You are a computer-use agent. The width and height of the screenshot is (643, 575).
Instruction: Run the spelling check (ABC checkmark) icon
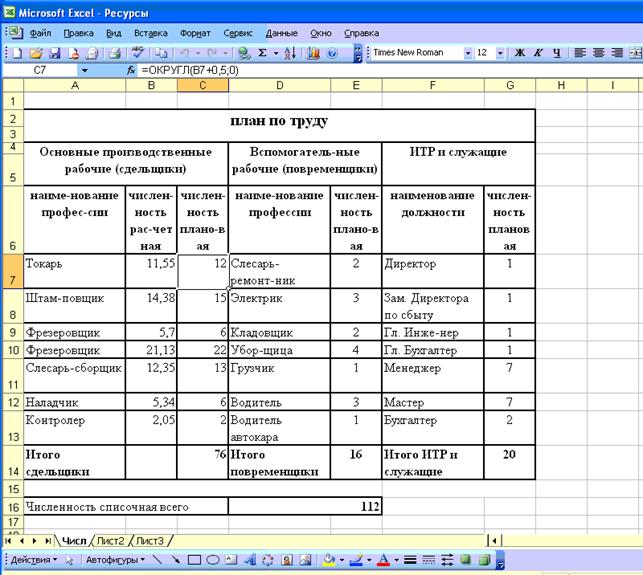tap(138, 52)
